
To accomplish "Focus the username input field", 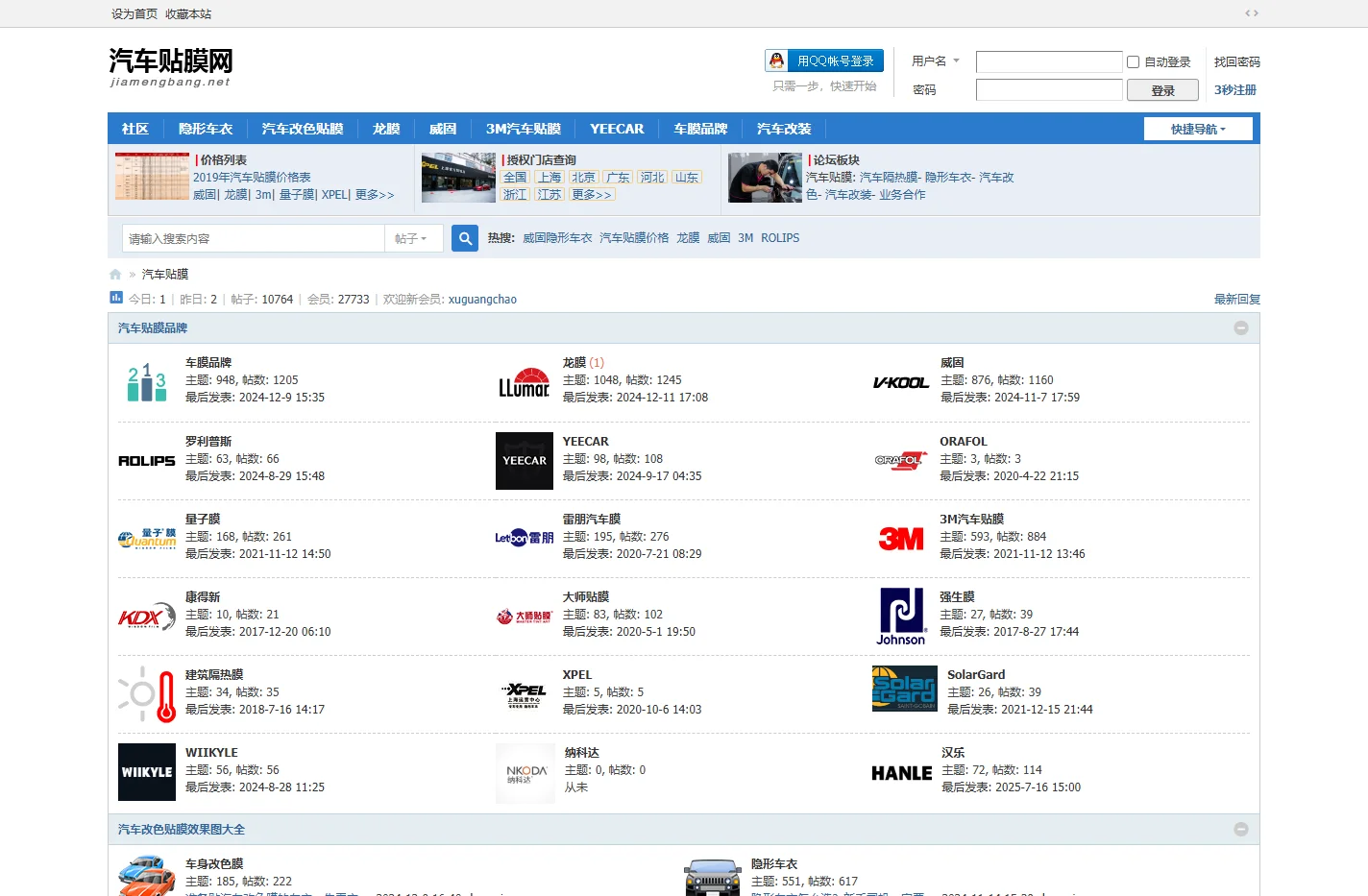I will click(1049, 61).
